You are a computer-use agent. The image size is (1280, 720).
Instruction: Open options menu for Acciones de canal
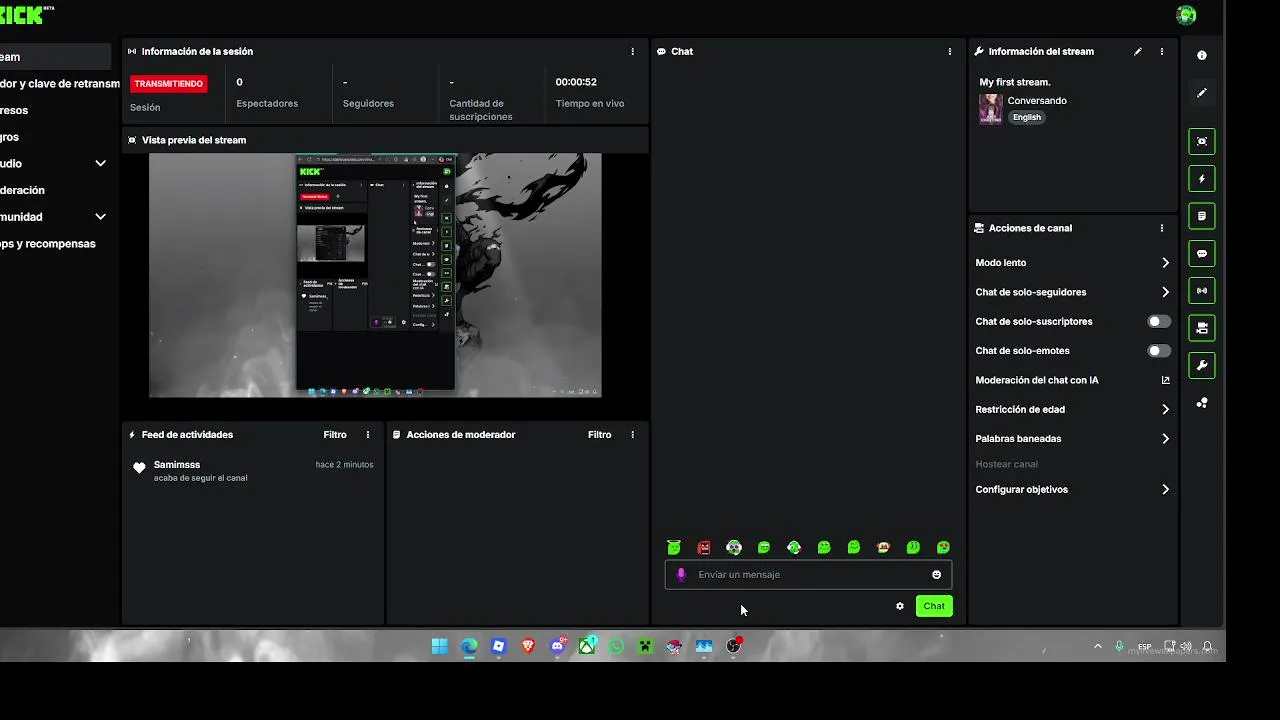tap(1162, 228)
